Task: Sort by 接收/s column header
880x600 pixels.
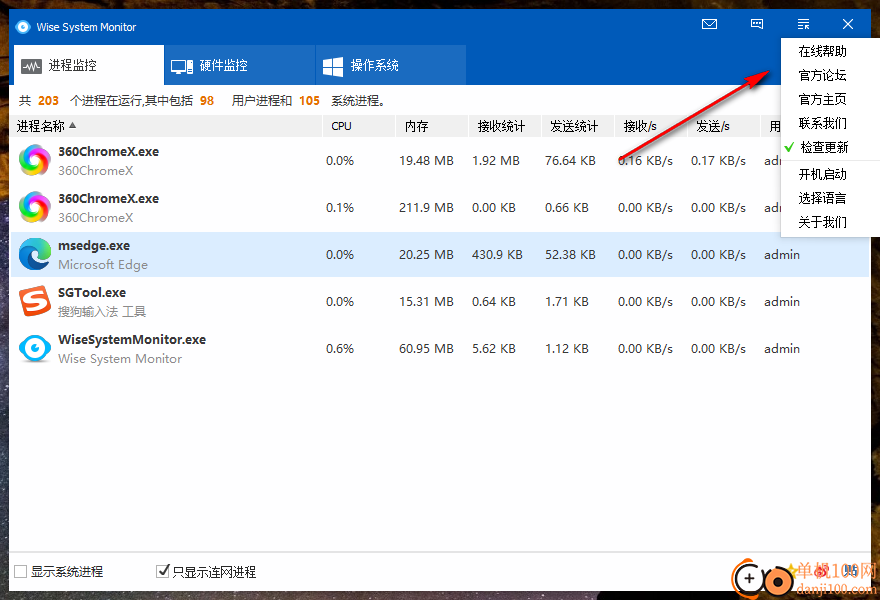Action: pyautogui.click(x=650, y=126)
